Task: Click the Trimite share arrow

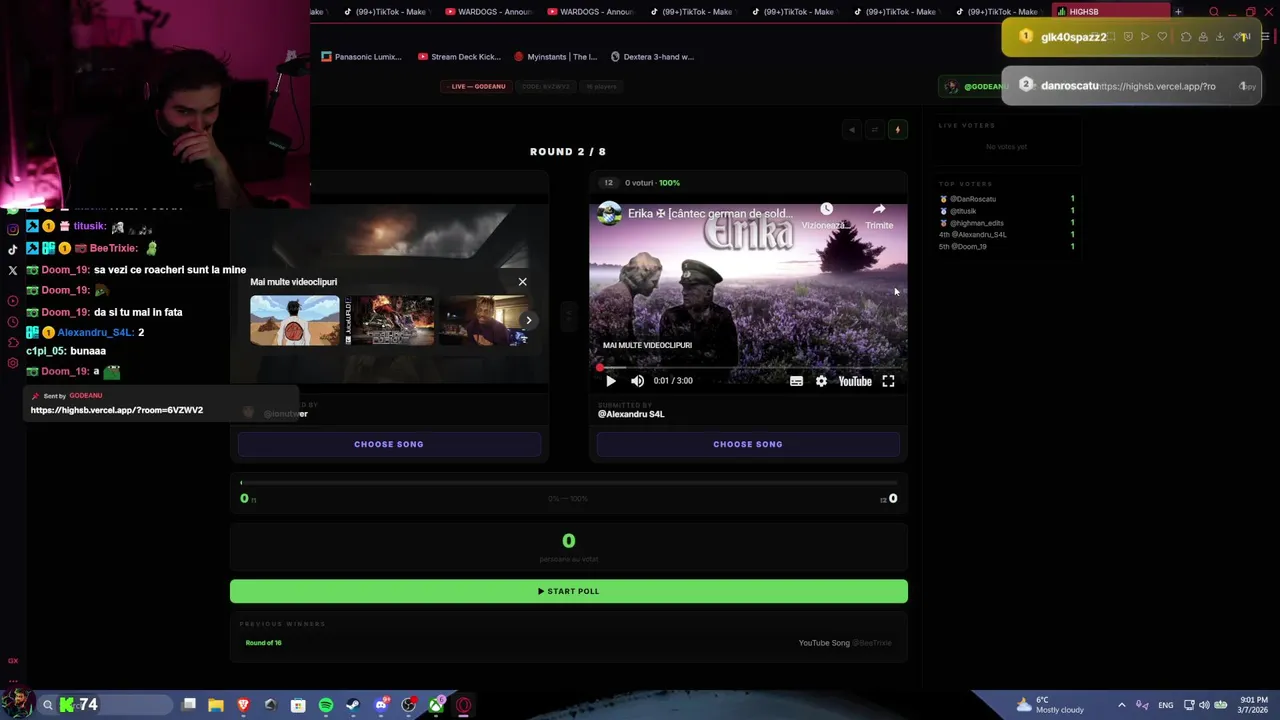Action: click(879, 209)
